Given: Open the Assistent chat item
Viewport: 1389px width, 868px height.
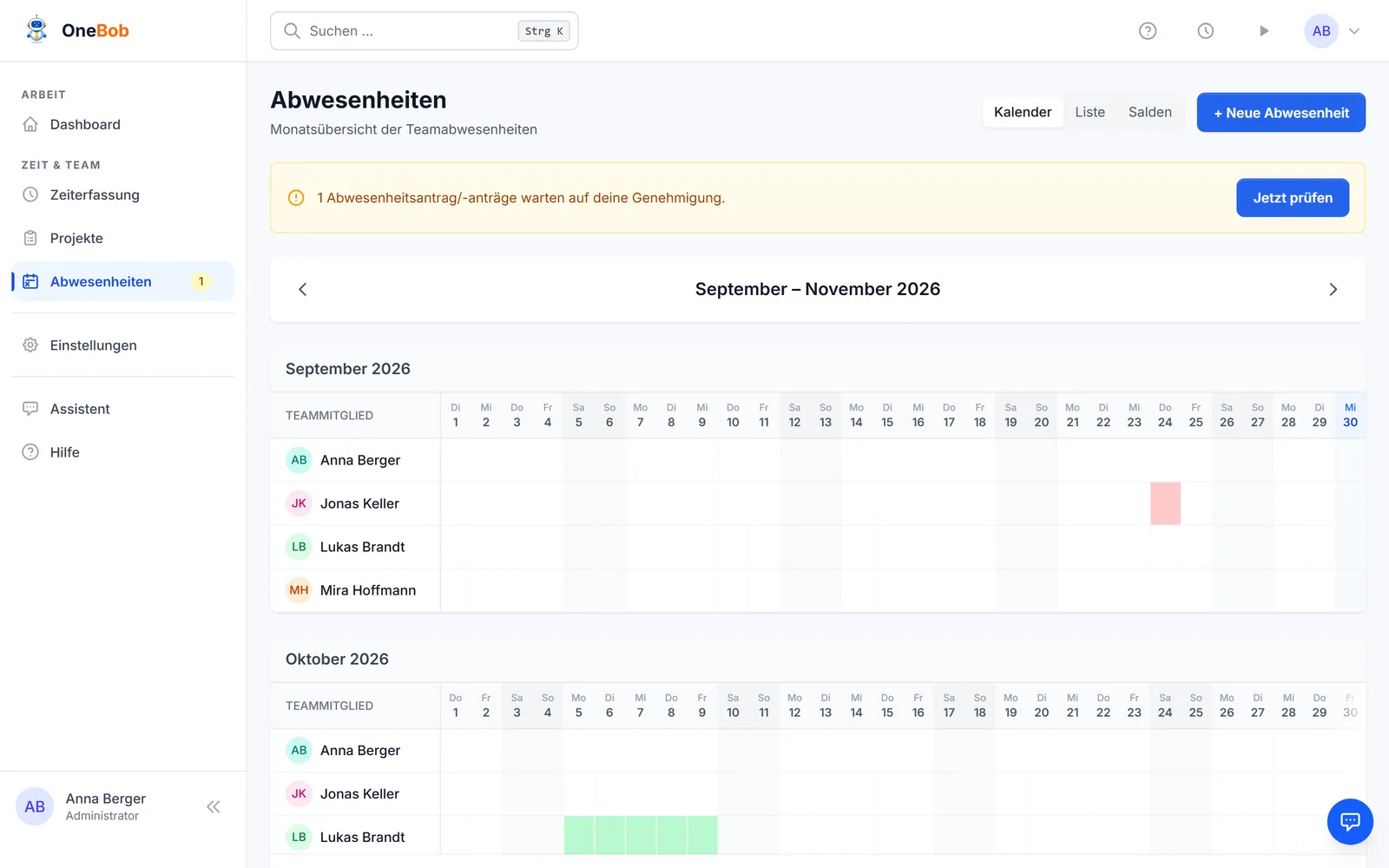Looking at the screenshot, I should tap(122, 409).
